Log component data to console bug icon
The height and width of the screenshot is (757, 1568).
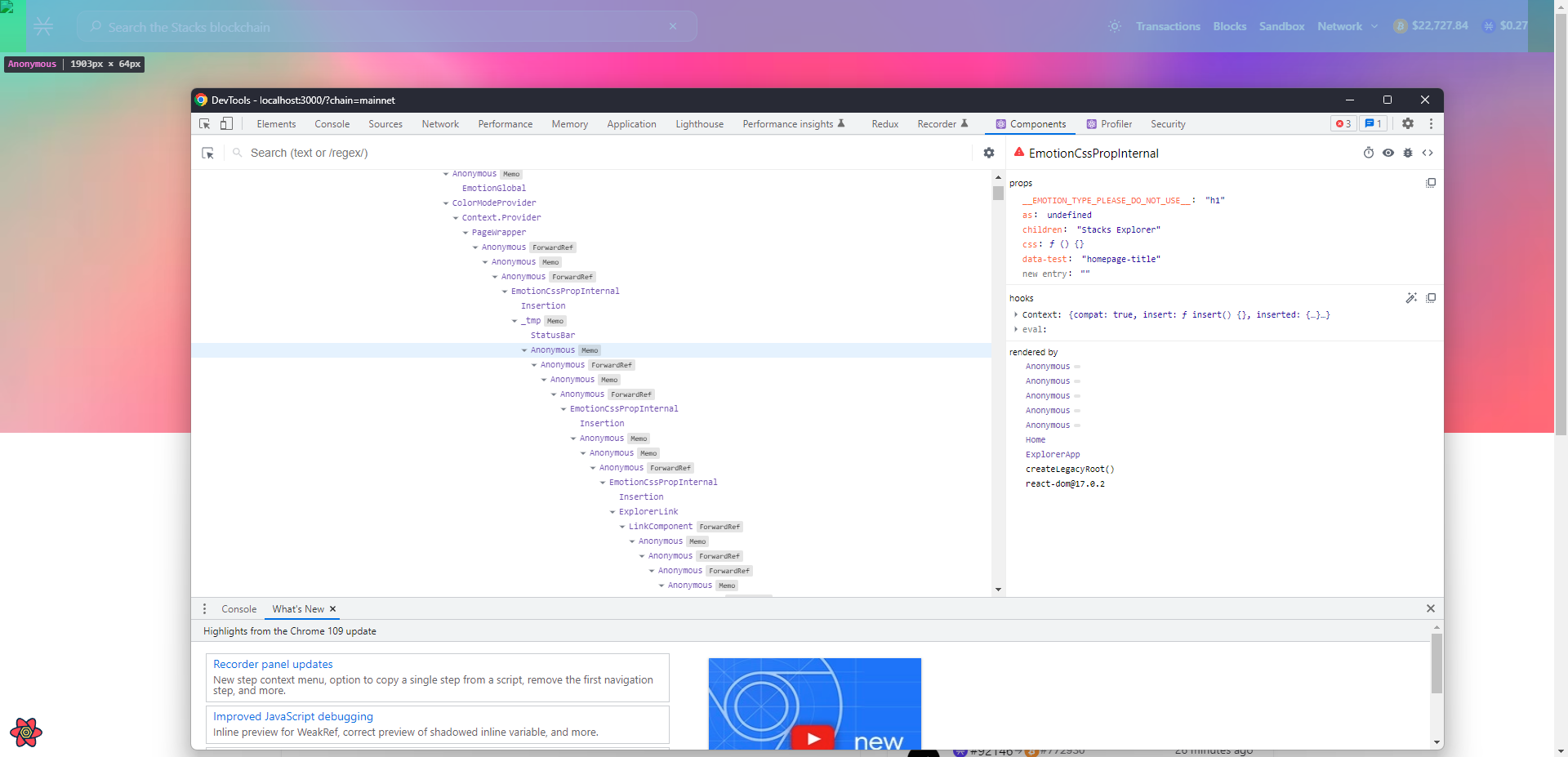click(1408, 153)
